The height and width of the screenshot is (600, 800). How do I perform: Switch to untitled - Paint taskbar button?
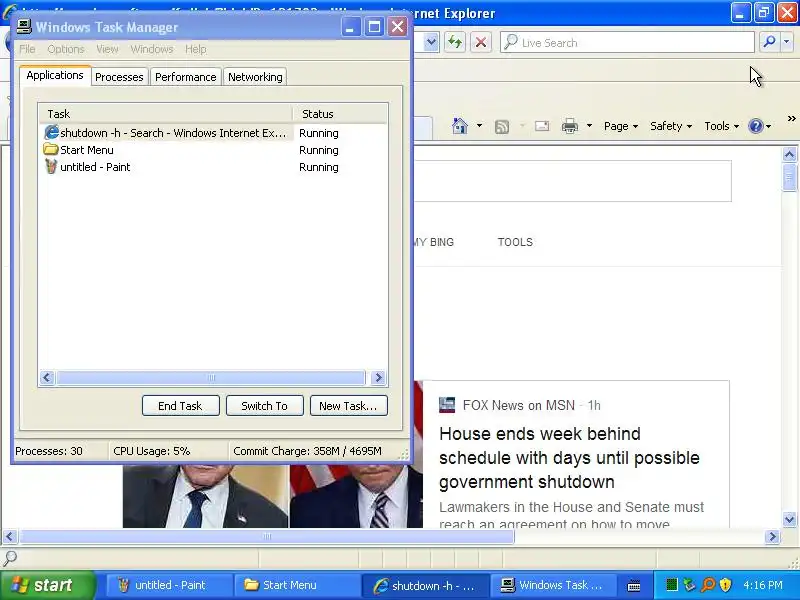tap(169, 585)
